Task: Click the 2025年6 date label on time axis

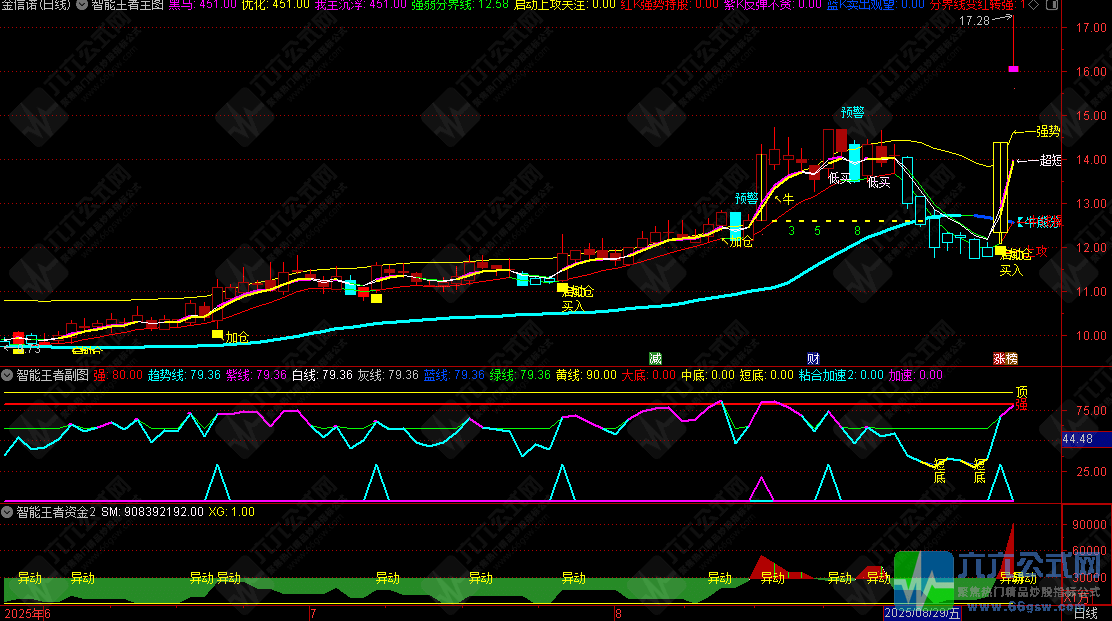Action: point(28,613)
